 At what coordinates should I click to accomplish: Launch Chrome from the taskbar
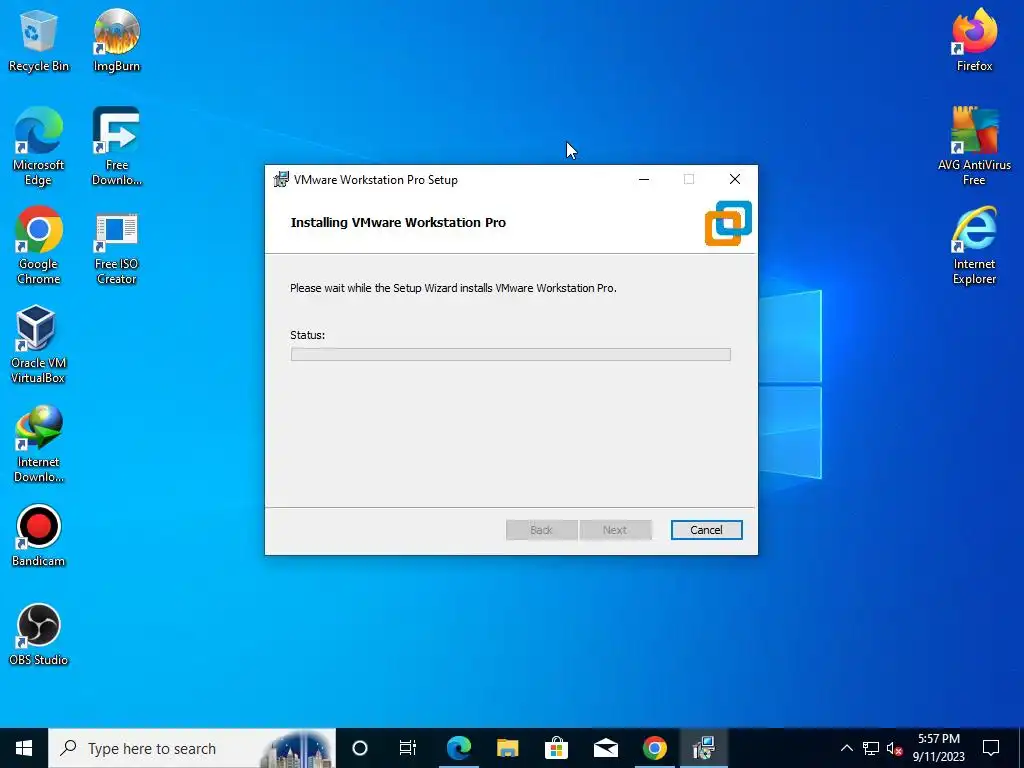pyautogui.click(x=654, y=748)
